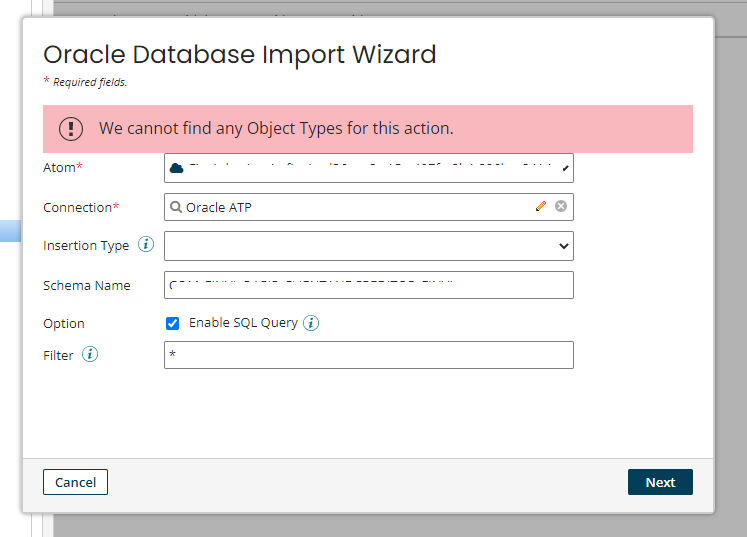Click the Filter info icon
Screen dimensions: 747x537
tap(90, 355)
